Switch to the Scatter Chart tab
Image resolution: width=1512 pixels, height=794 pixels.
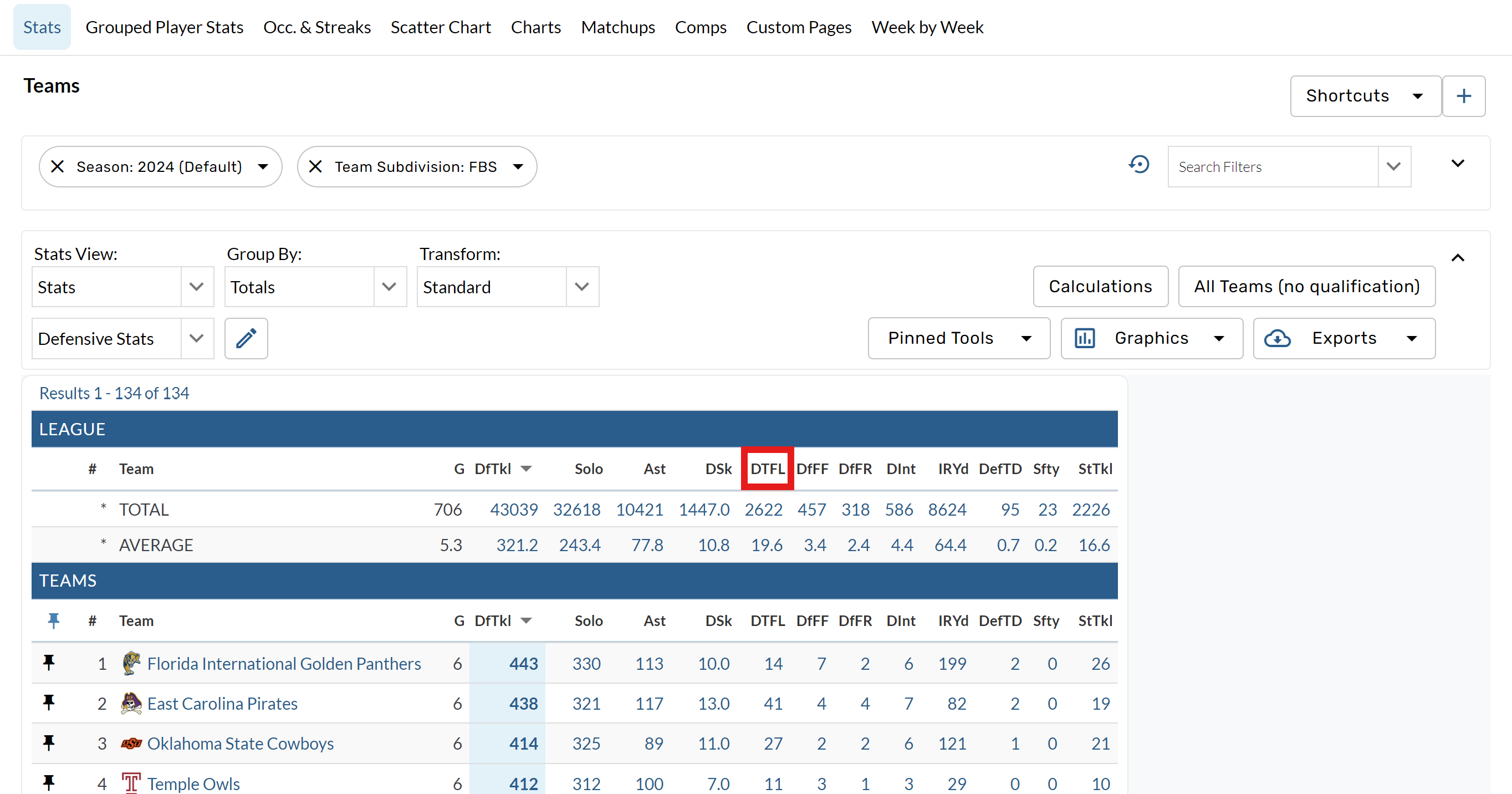point(440,27)
